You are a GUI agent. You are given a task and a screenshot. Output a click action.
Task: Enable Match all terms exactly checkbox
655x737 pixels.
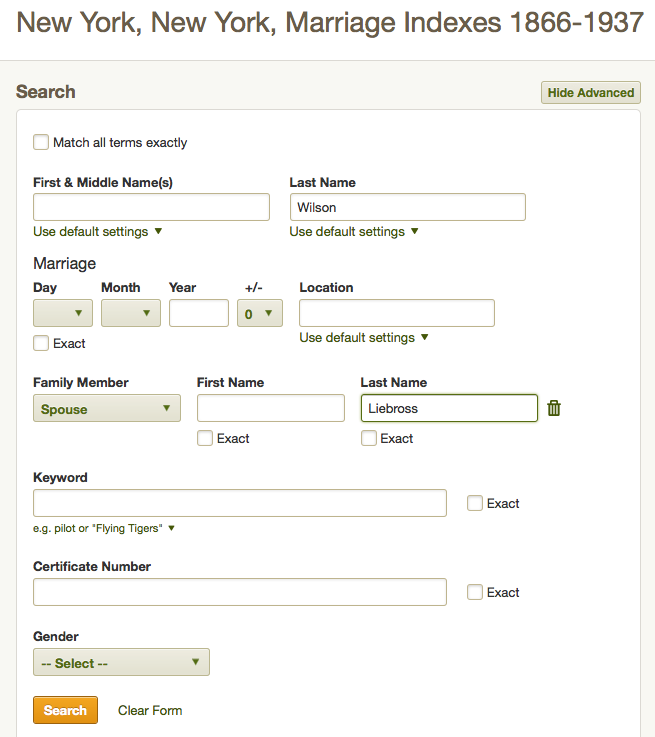point(41,142)
